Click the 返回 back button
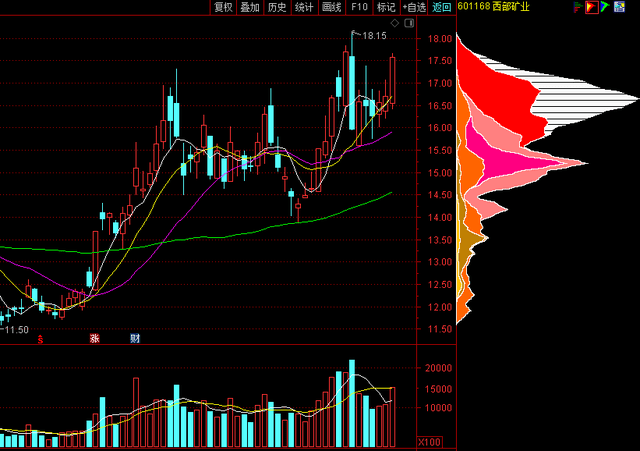640x451 pixels. [x=442, y=7]
